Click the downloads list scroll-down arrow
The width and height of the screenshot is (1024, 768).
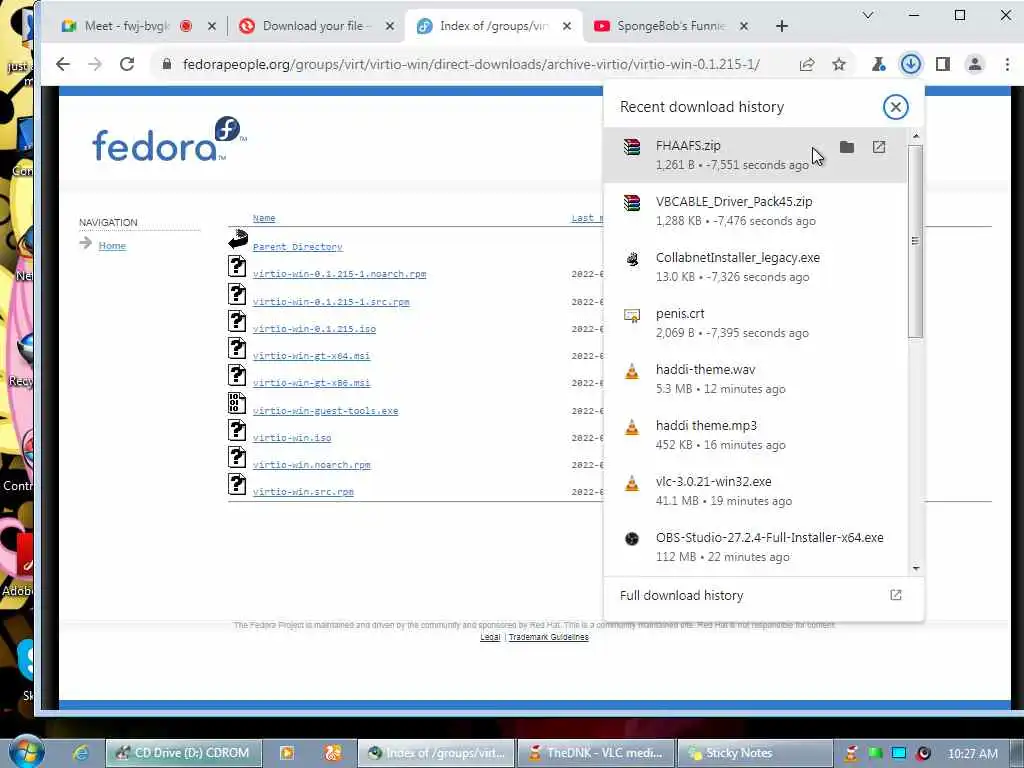pyautogui.click(x=916, y=568)
